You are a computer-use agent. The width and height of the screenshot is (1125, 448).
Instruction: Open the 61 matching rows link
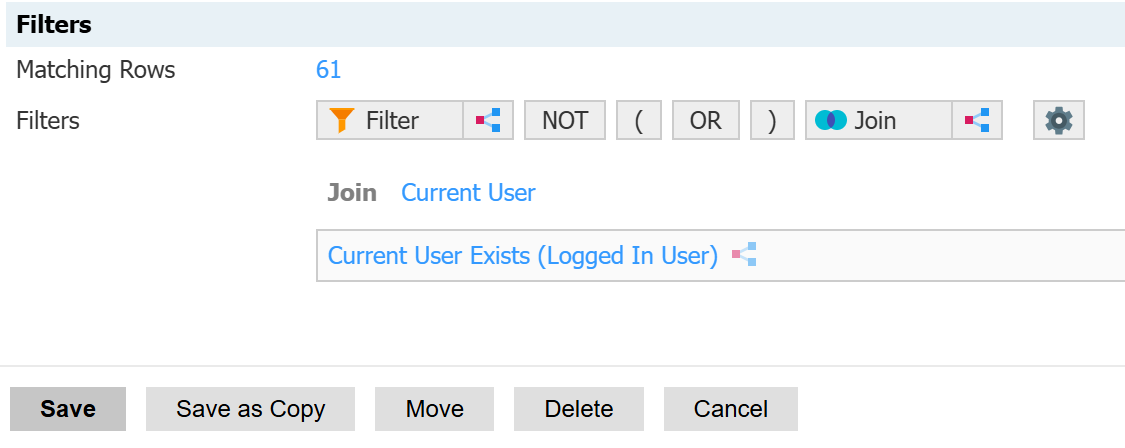tap(328, 70)
